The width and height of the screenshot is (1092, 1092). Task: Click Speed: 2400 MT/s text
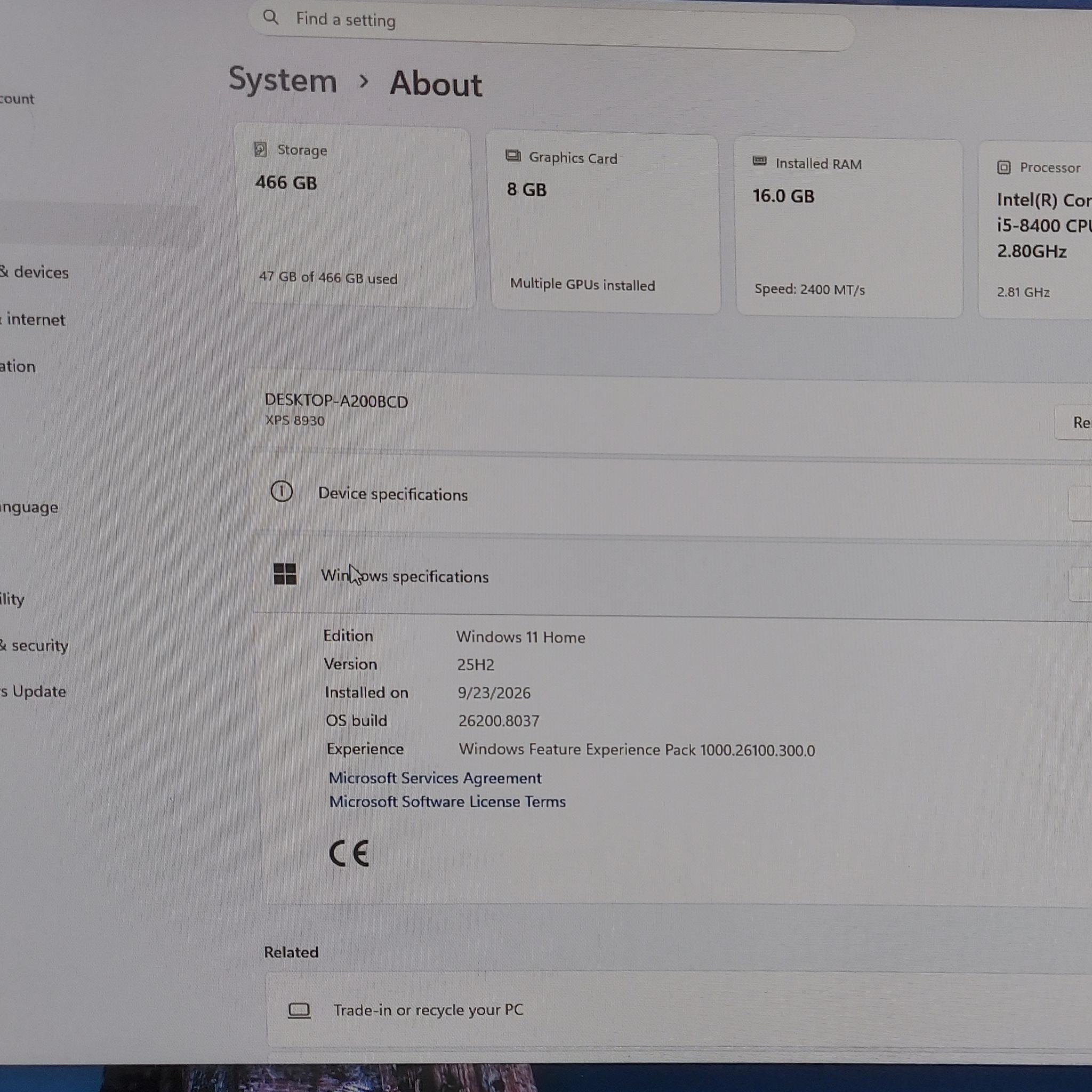coord(809,290)
